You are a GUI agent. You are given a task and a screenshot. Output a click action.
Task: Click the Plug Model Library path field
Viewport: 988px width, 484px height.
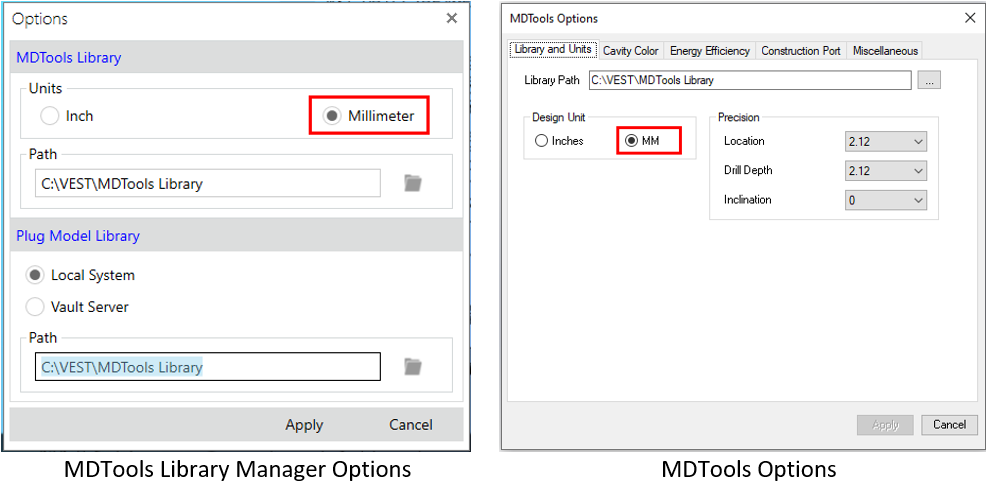208,366
